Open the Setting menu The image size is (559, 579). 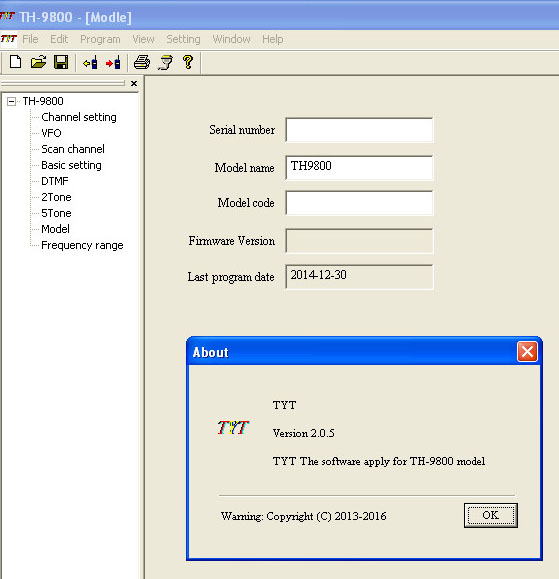(x=183, y=39)
